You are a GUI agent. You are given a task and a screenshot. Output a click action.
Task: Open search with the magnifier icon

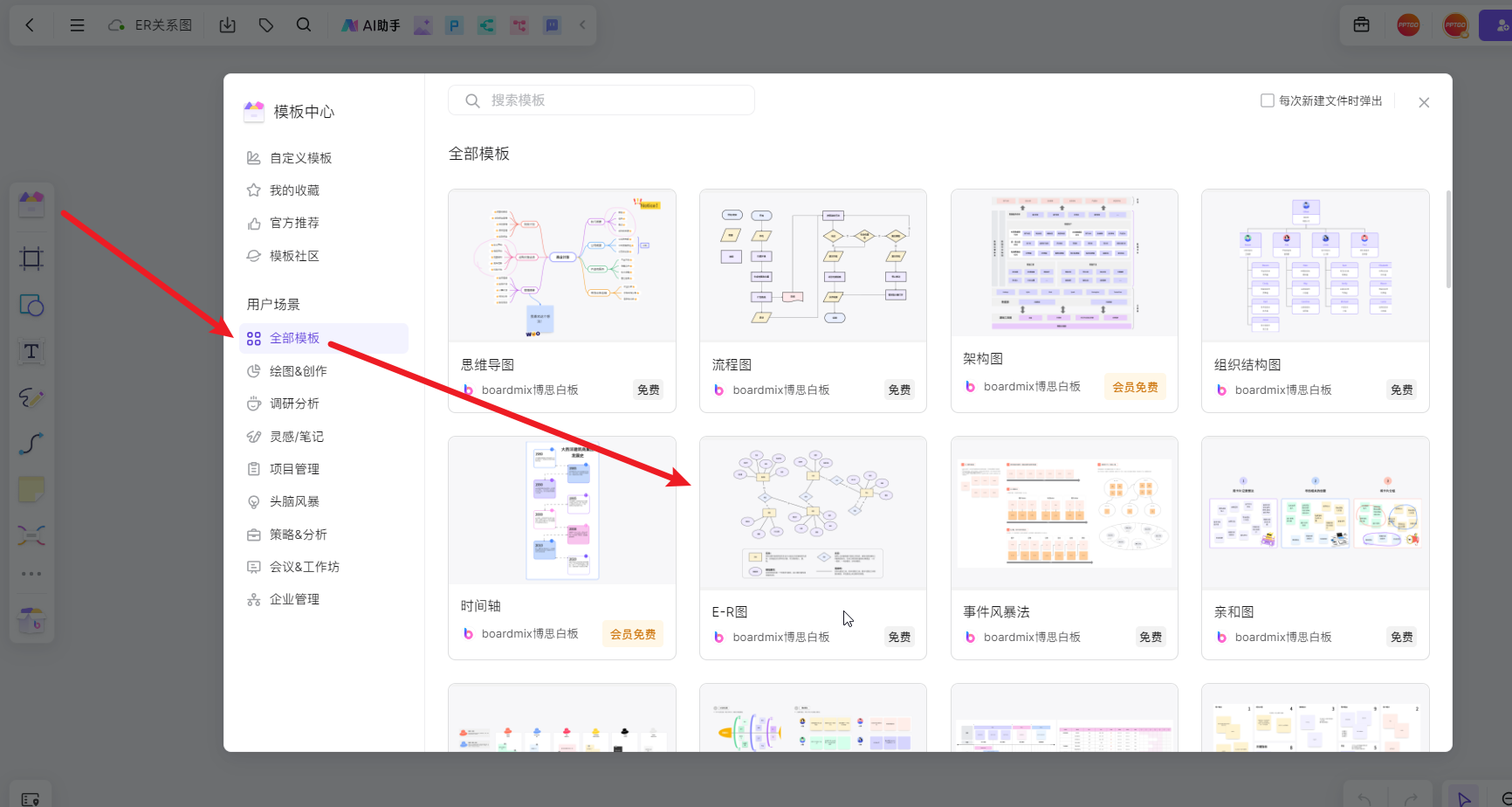coord(304,25)
